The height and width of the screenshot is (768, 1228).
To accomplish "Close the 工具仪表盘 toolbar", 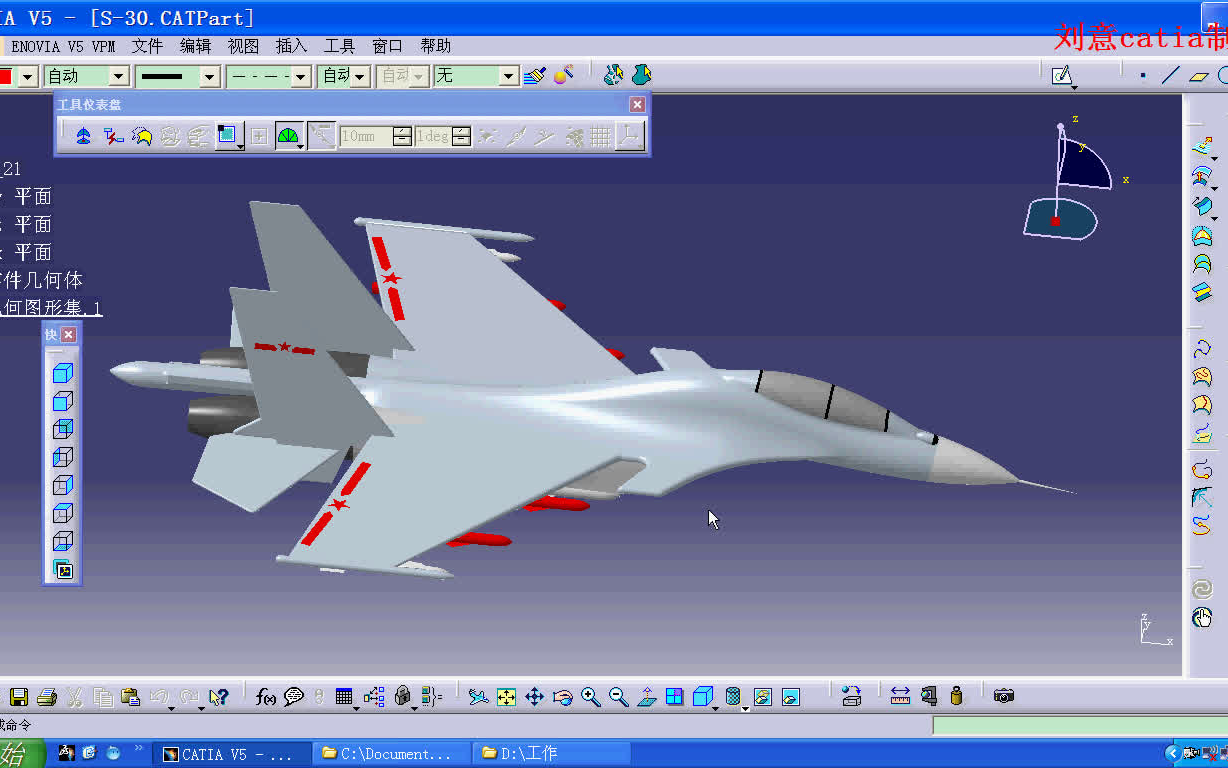I will [x=637, y=104].
